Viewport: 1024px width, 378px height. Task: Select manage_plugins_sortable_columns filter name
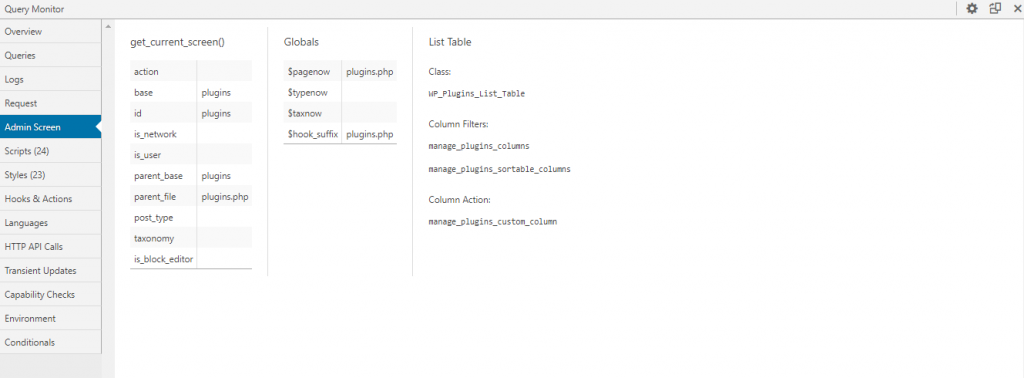500,168
